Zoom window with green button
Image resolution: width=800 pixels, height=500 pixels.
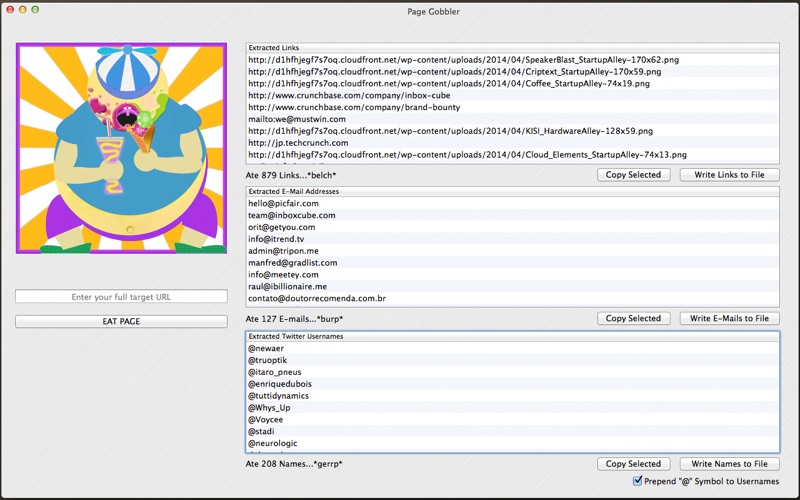(x=35, y=10)
